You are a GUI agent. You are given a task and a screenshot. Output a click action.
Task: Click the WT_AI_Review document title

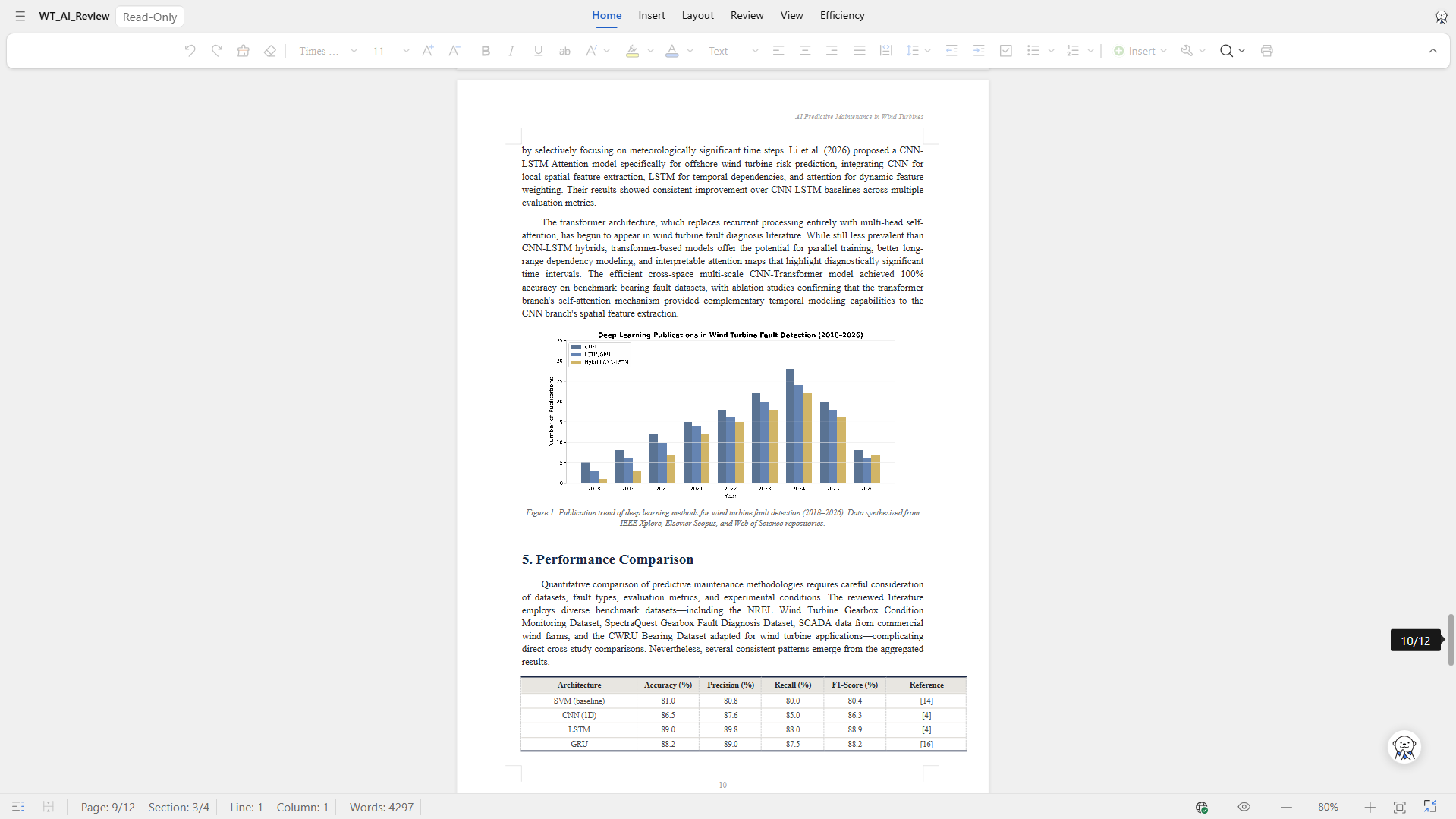74,16
